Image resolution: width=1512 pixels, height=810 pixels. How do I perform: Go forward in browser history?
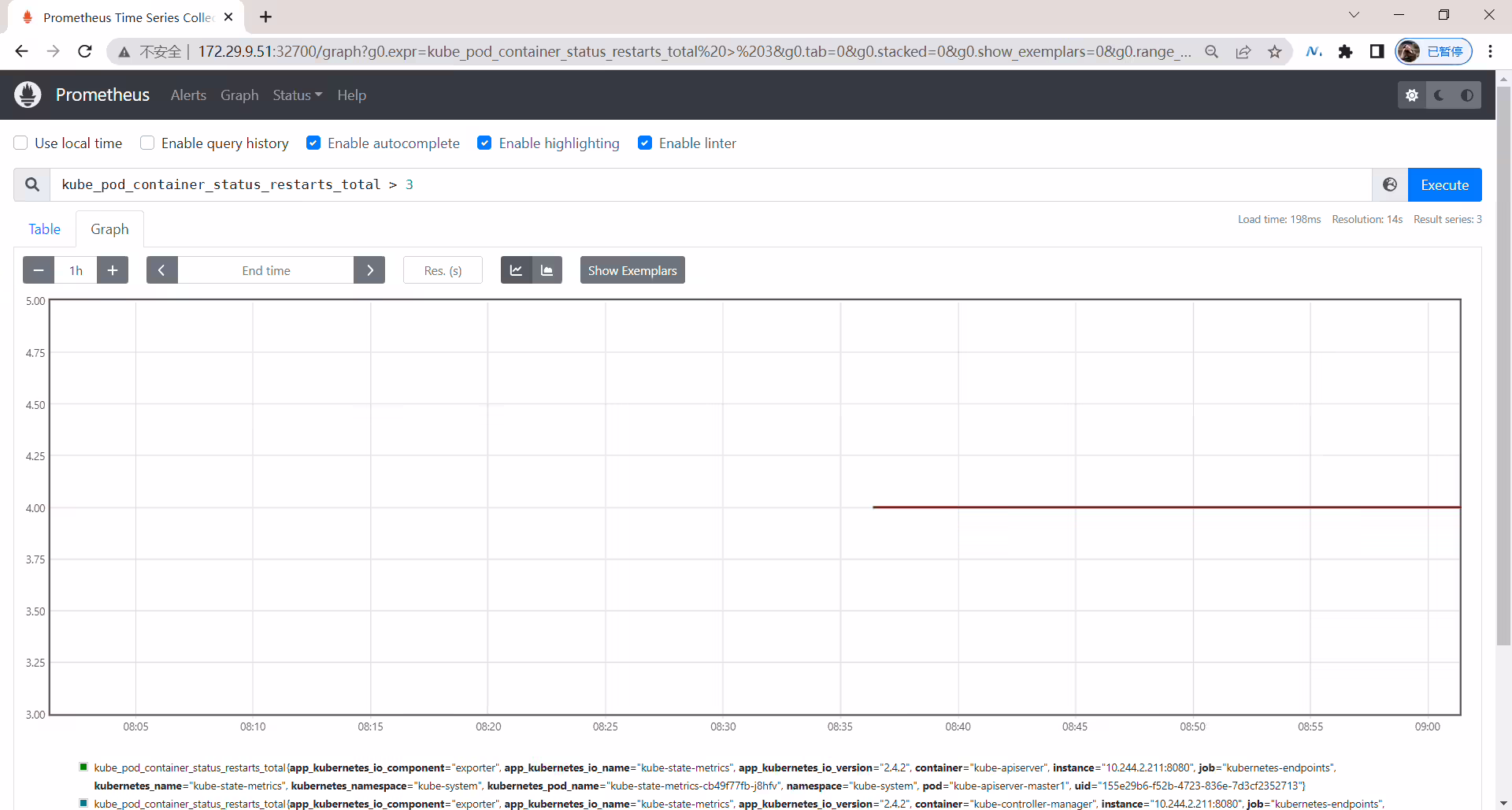point(53,52)
